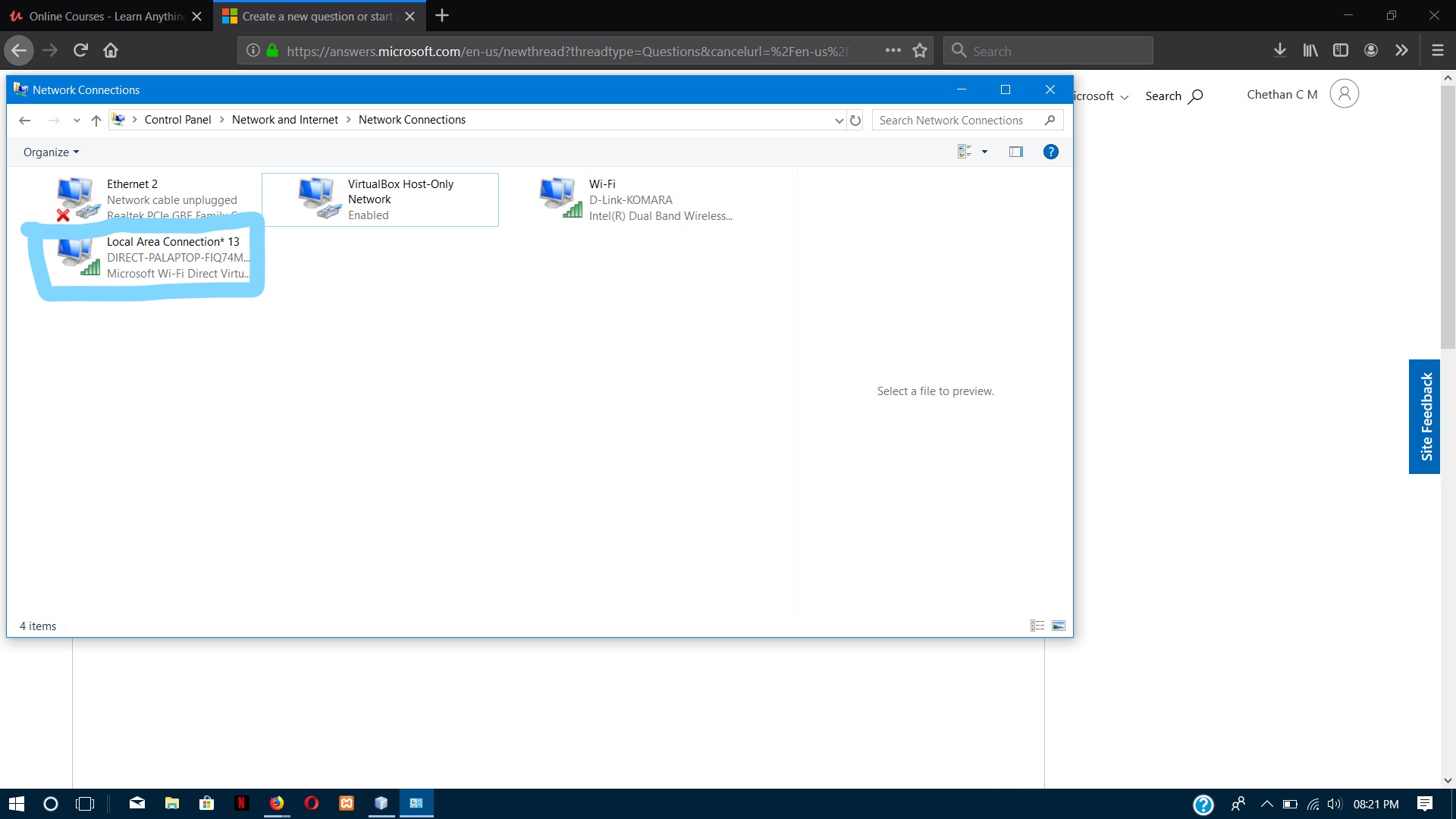Open XAMPP from the taskbar

pyautogui.click(x=347, y=803)
